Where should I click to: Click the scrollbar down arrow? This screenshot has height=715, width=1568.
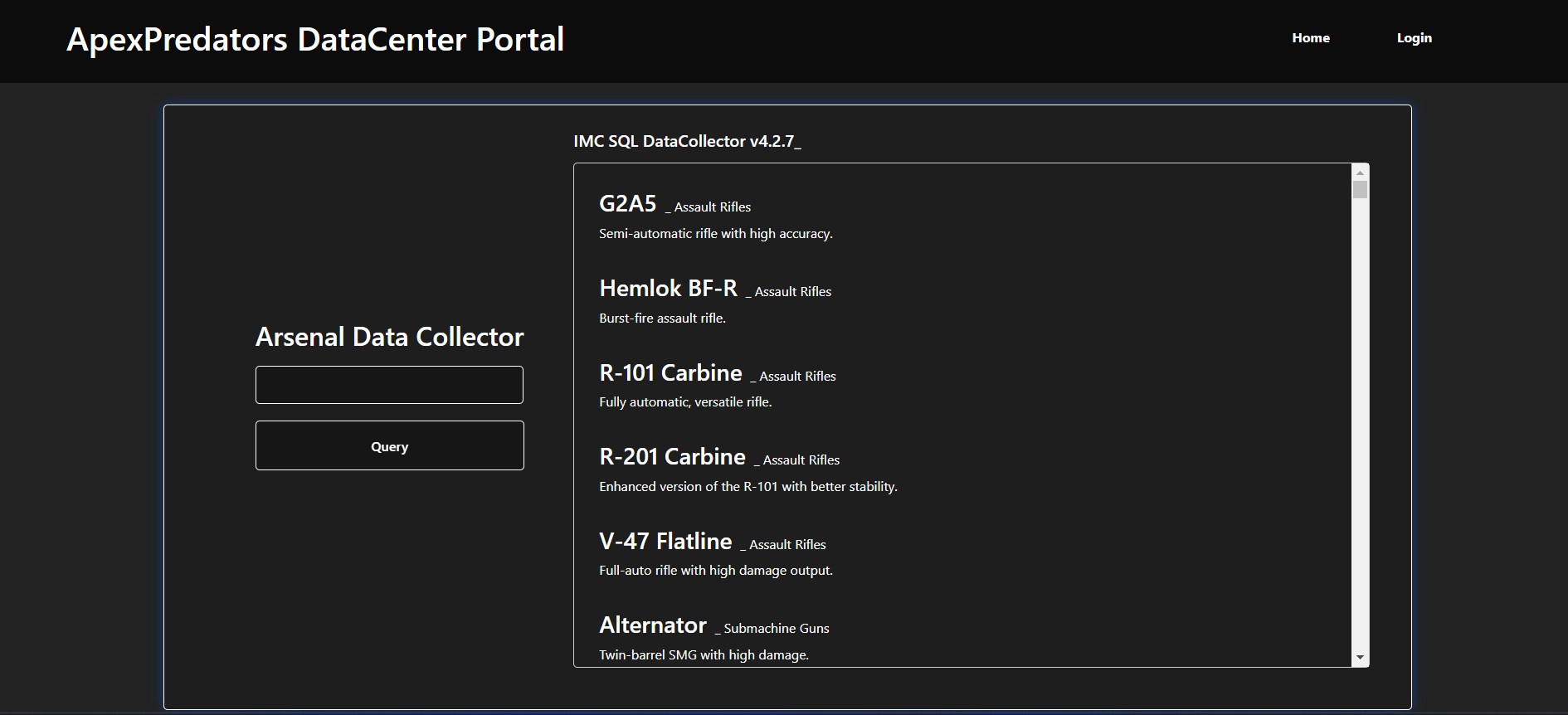pos(1360,658)
